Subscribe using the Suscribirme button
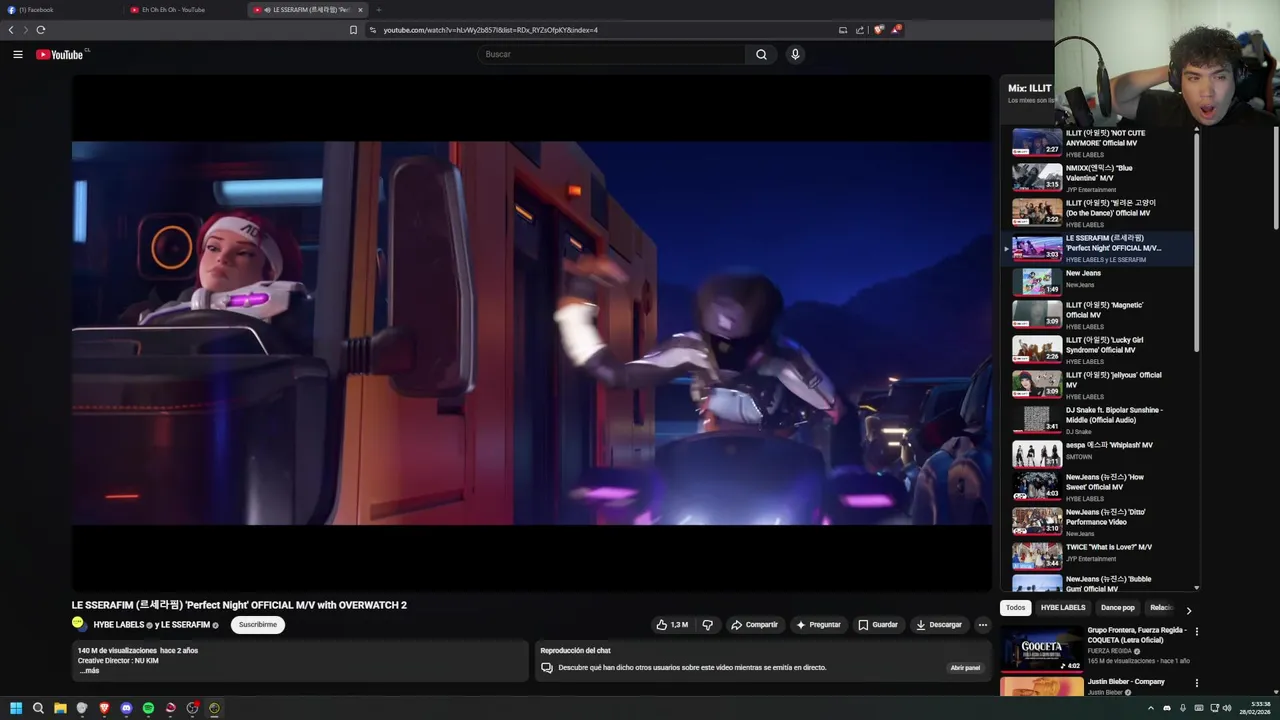 coord(258,625)
